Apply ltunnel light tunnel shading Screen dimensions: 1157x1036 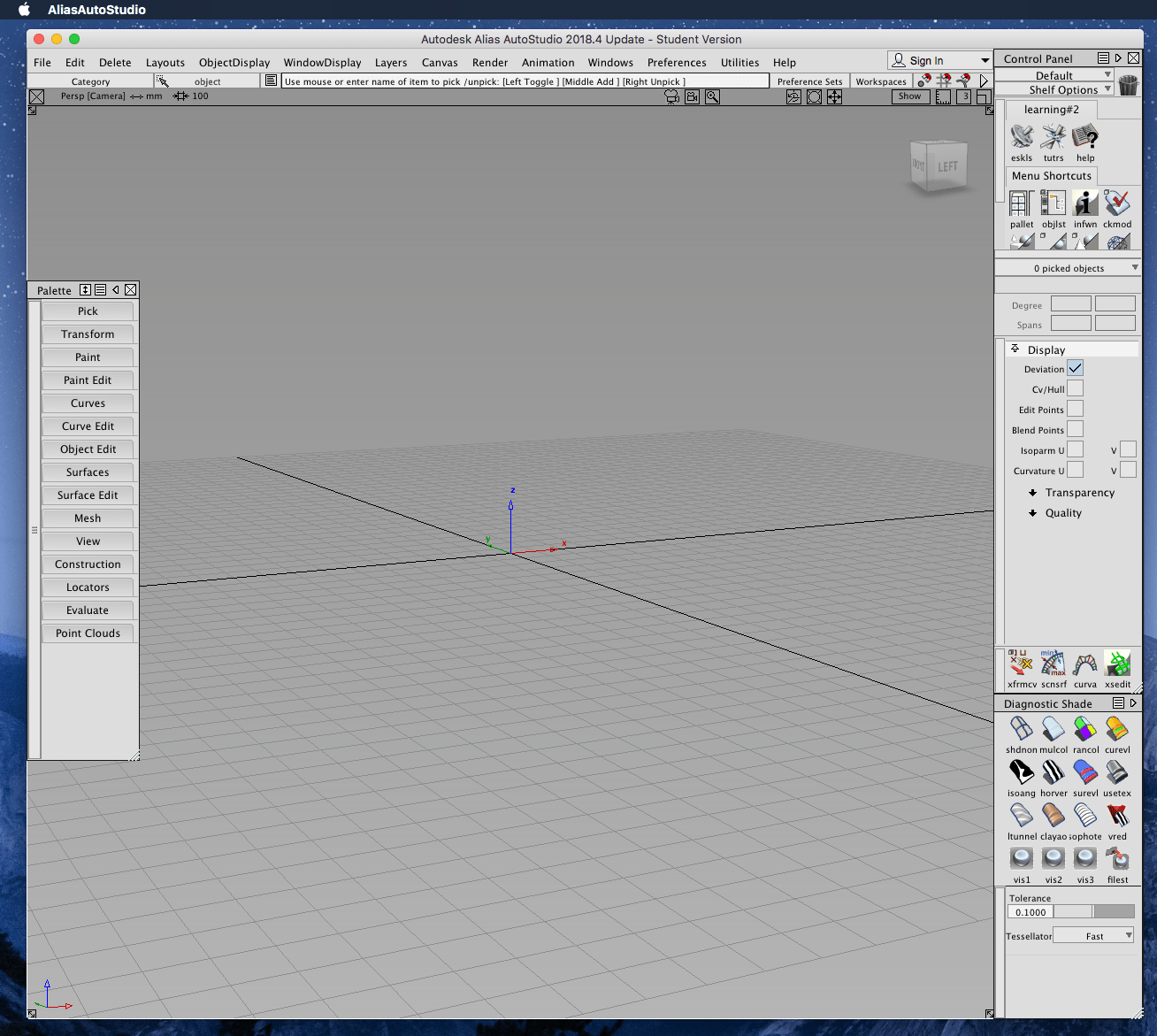pos(1022,816)
